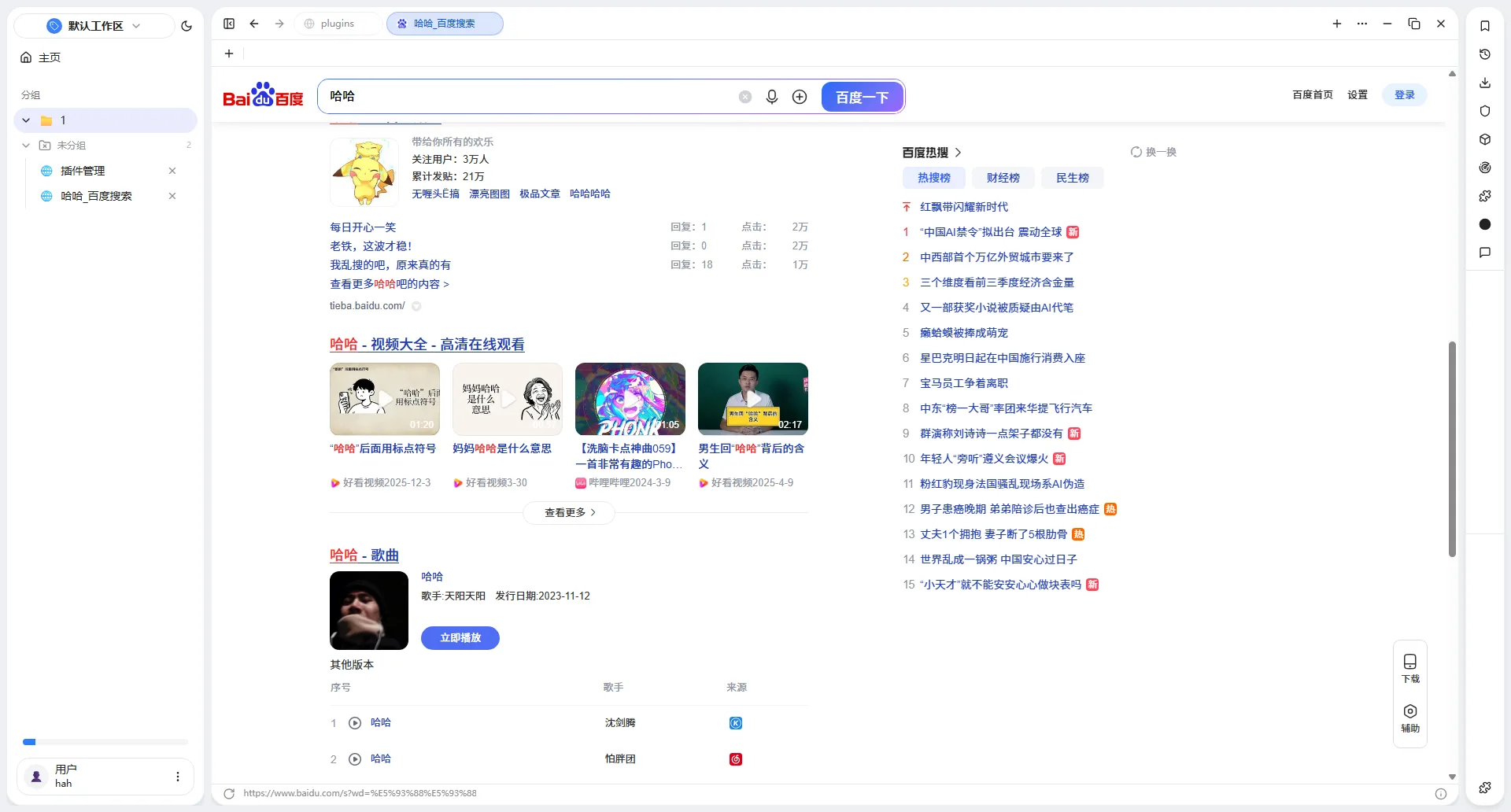Navigate back with the arrow
The width and height of the screenshot is (1511, 812).
(x=254, y=24)
